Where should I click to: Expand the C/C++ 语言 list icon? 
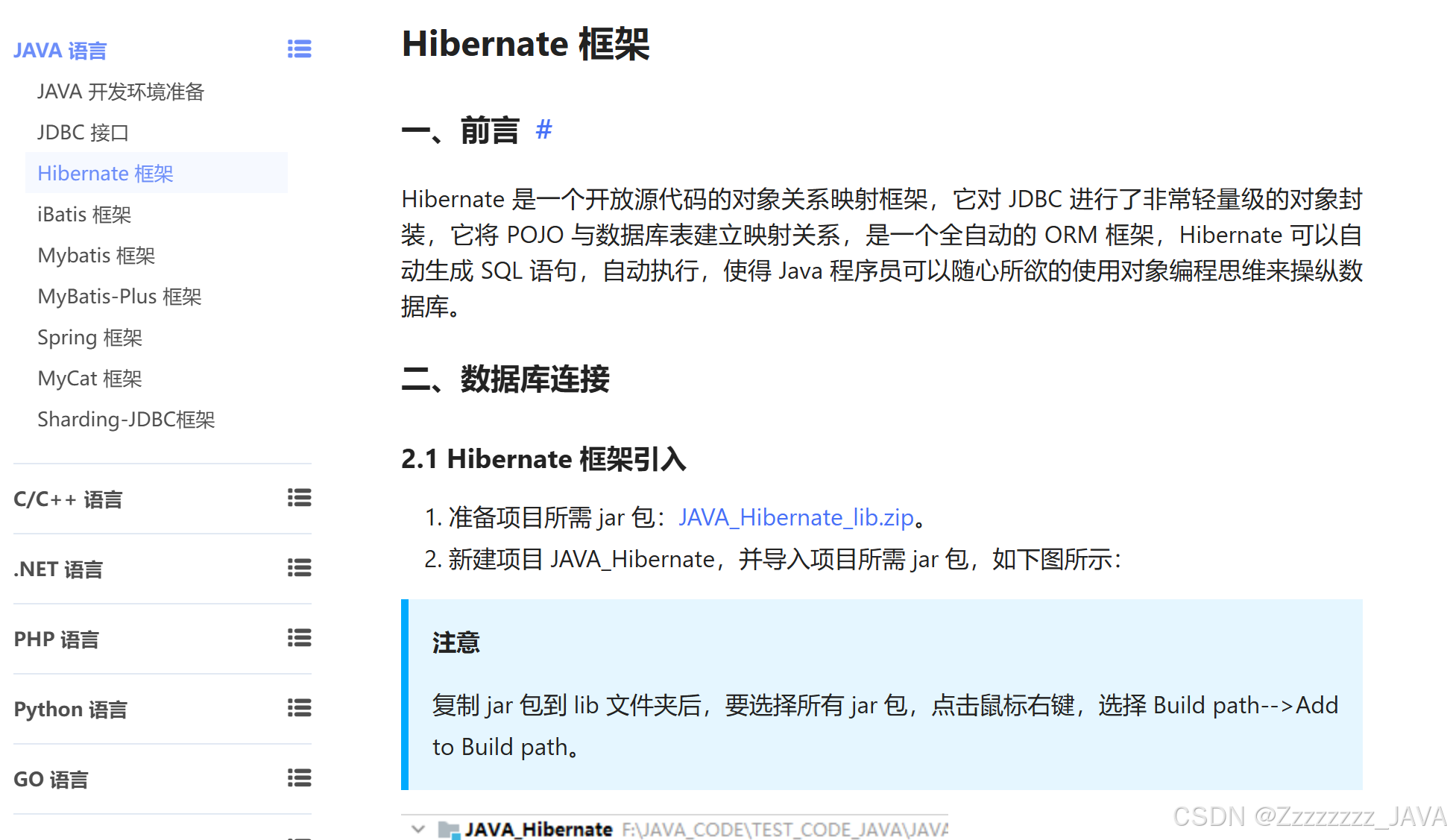[299, 498]
